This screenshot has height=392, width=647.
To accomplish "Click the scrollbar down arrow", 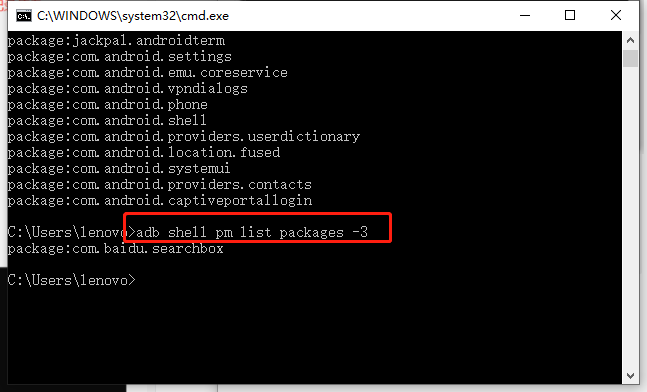I will 630,375.
